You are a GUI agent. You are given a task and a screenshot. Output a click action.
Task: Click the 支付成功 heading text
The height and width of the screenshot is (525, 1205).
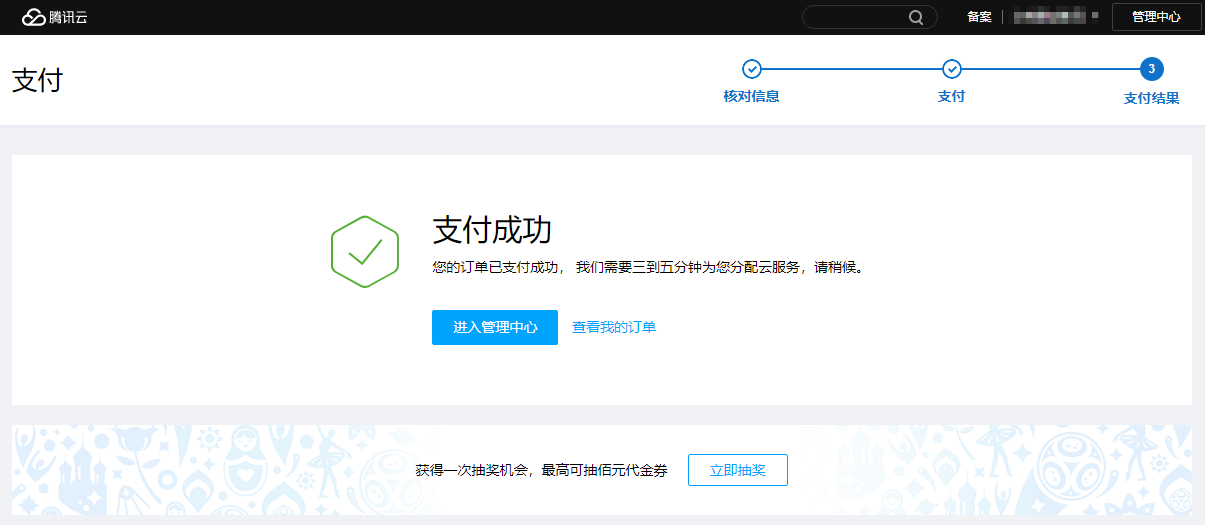pos(492,230)
